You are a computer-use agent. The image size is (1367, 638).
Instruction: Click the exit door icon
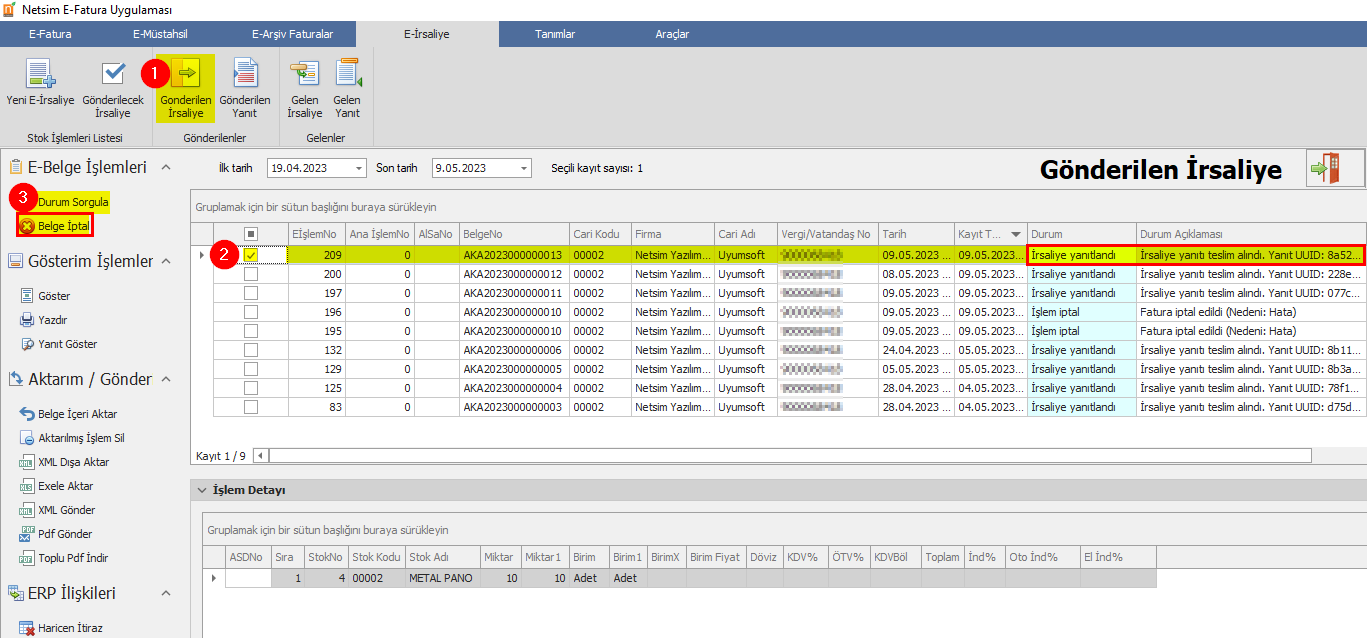pyautogui.click(x=1335, y=168)
